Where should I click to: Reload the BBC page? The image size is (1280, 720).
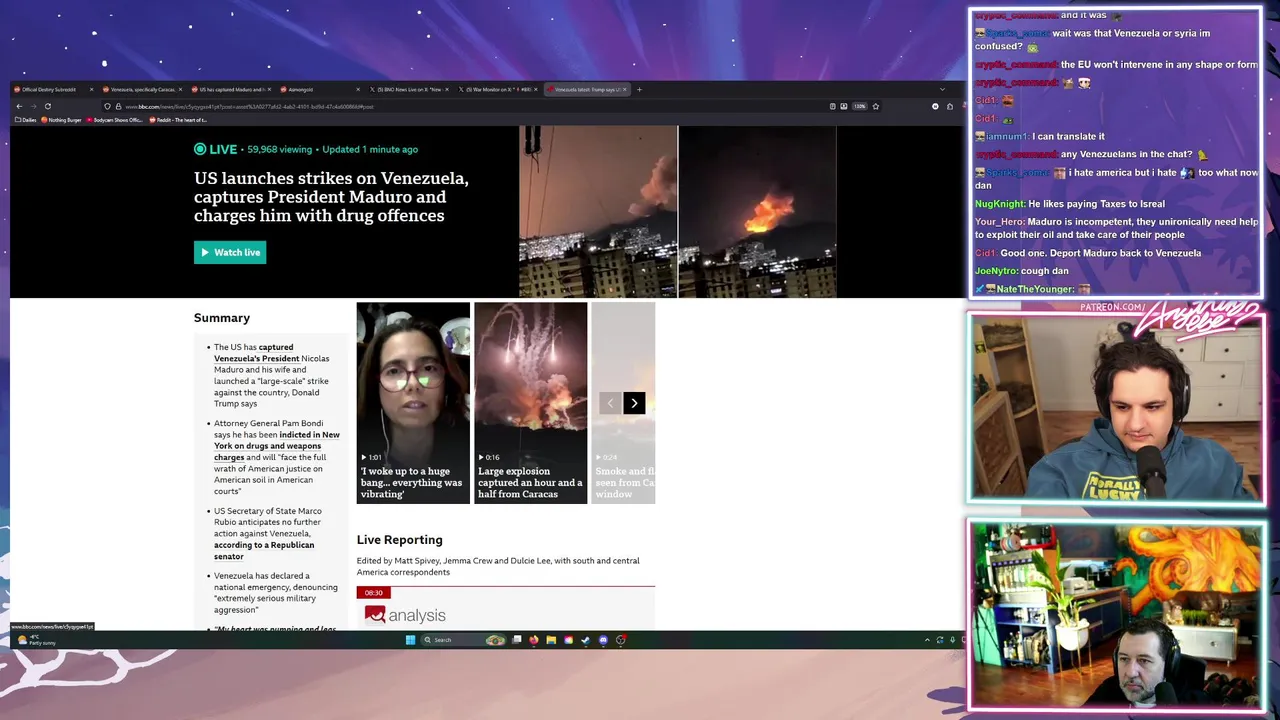pyautogui.click(x=47, y=106)
